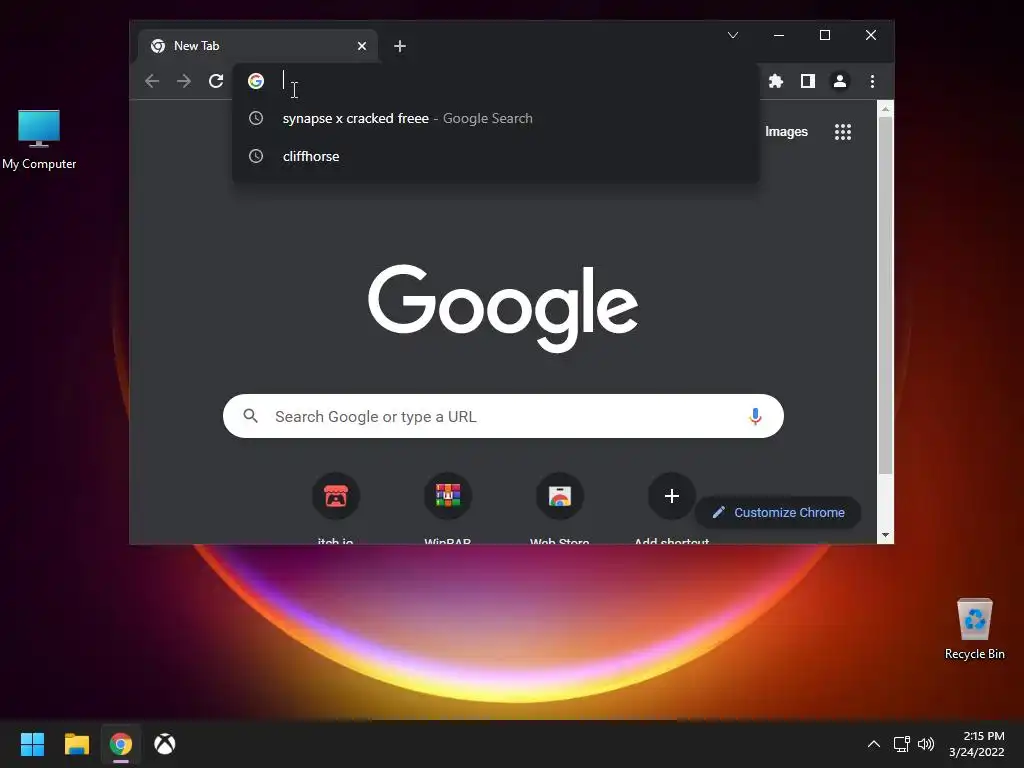Open the Xbox app from taskbar
Image resolution: width=1024 pixels, height=768 pixels.
pyautogui.click(x=165, y=744)
